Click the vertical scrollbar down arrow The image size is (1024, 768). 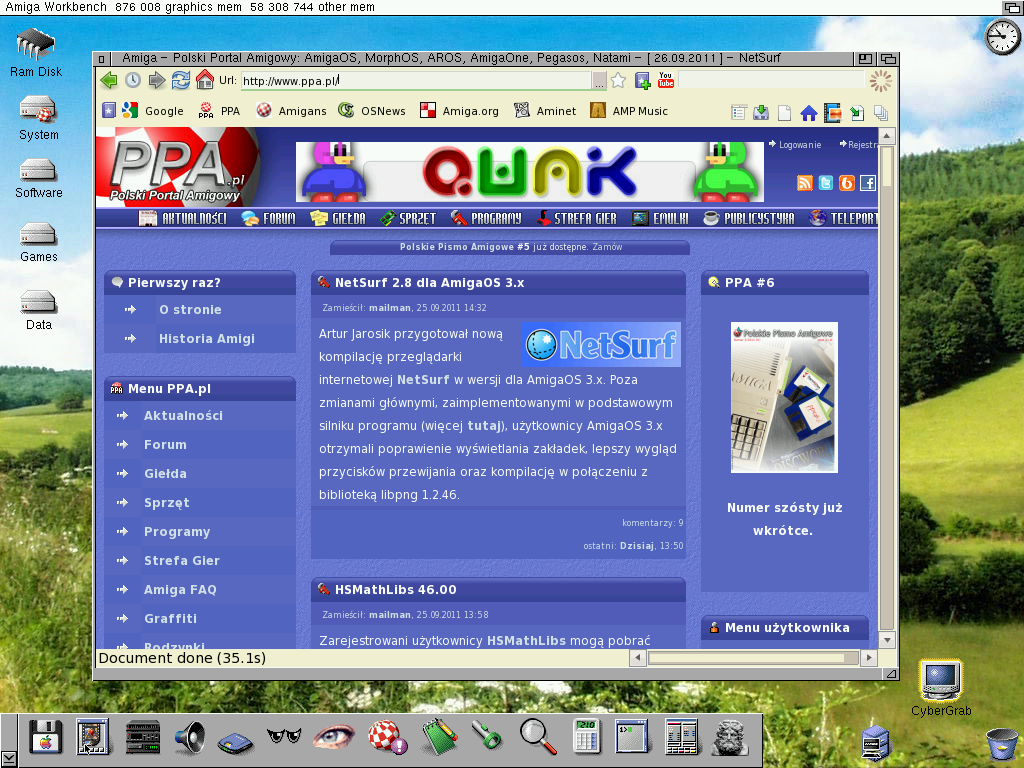886,641
